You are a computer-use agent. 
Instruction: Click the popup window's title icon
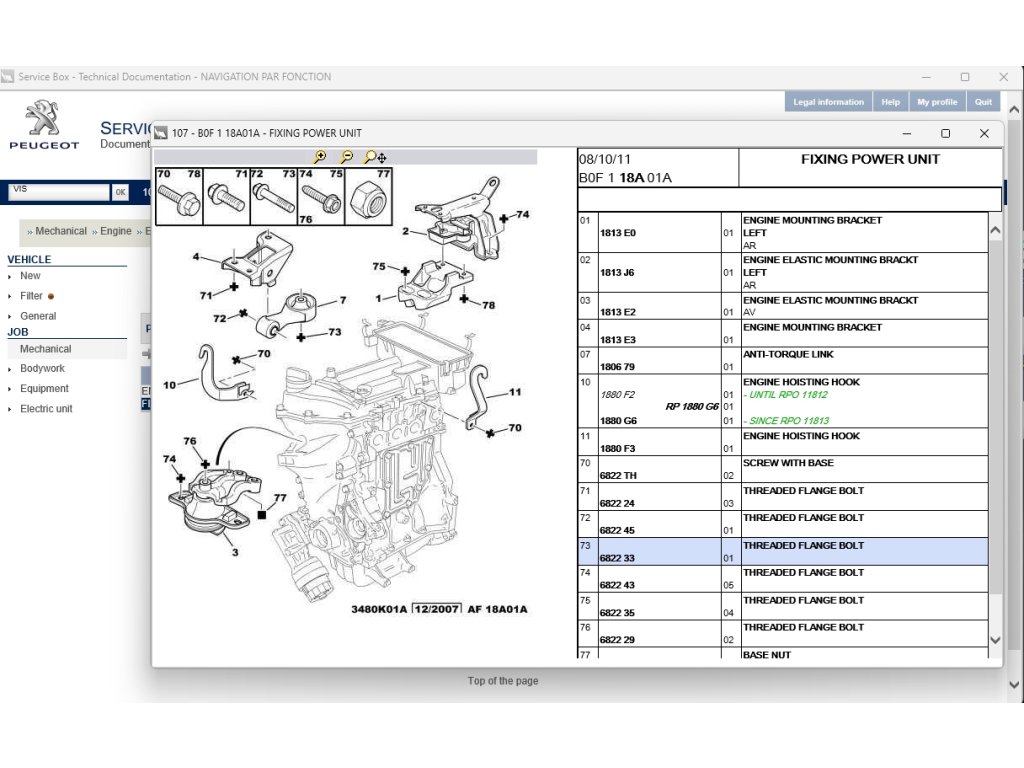point(160,133)
